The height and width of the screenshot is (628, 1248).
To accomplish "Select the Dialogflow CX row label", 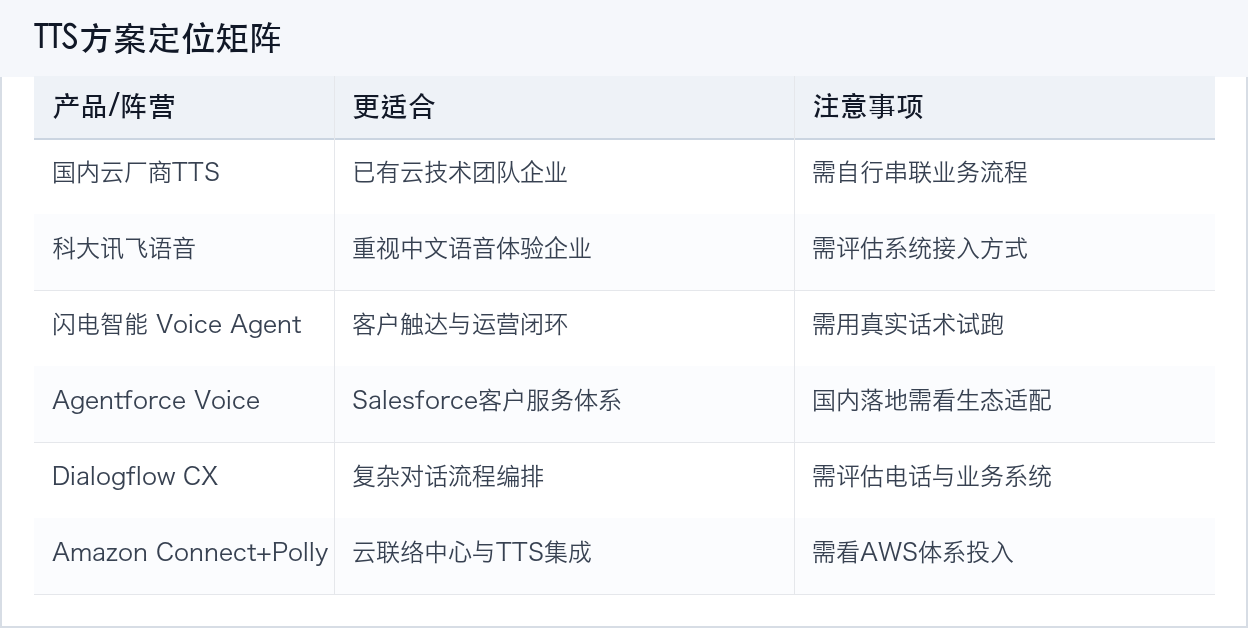I will tap(135, 477).
